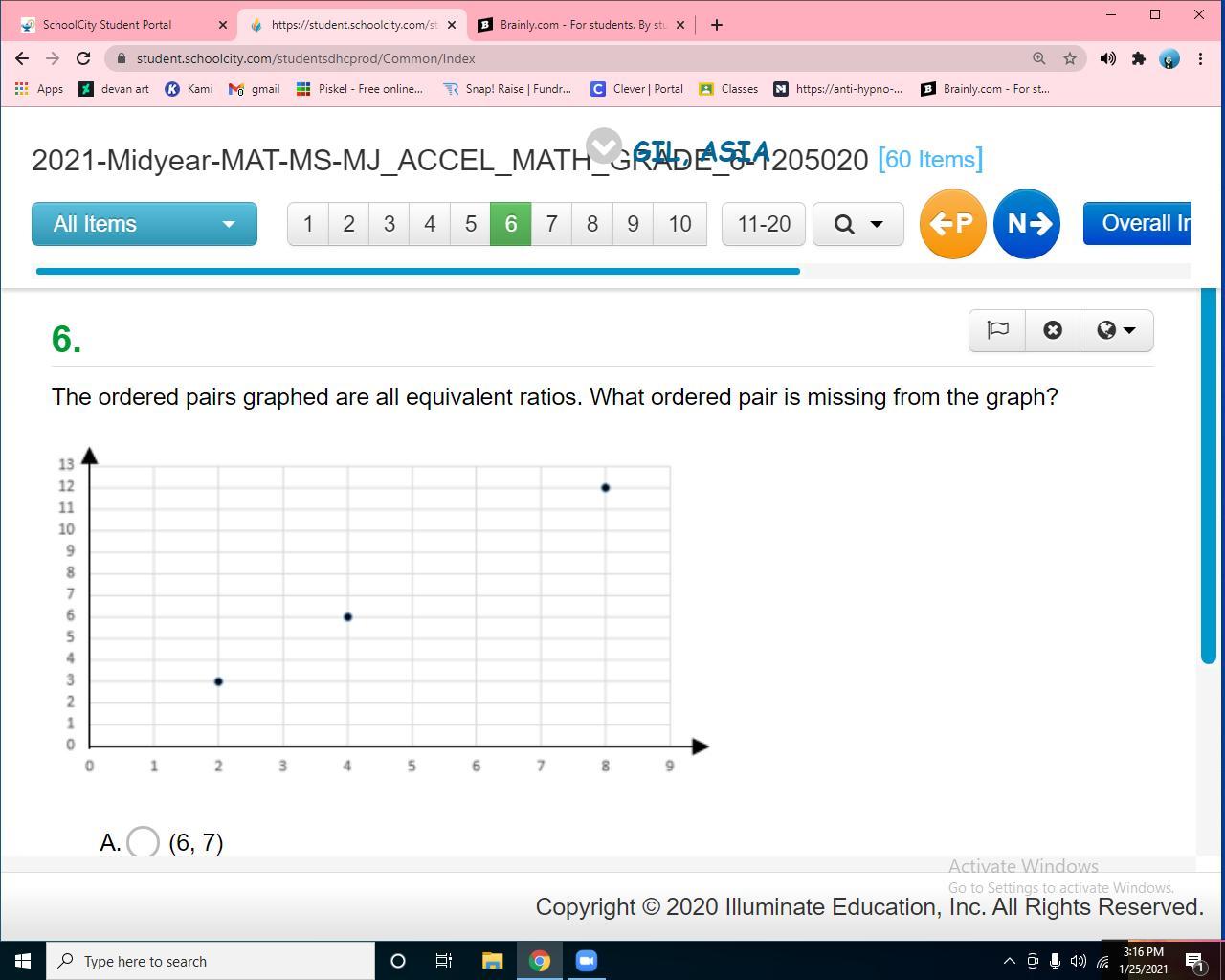Jump to question 5
The height and width of the screenshot is (980, 1225).
pyautogui.click(x=470, y=224)
